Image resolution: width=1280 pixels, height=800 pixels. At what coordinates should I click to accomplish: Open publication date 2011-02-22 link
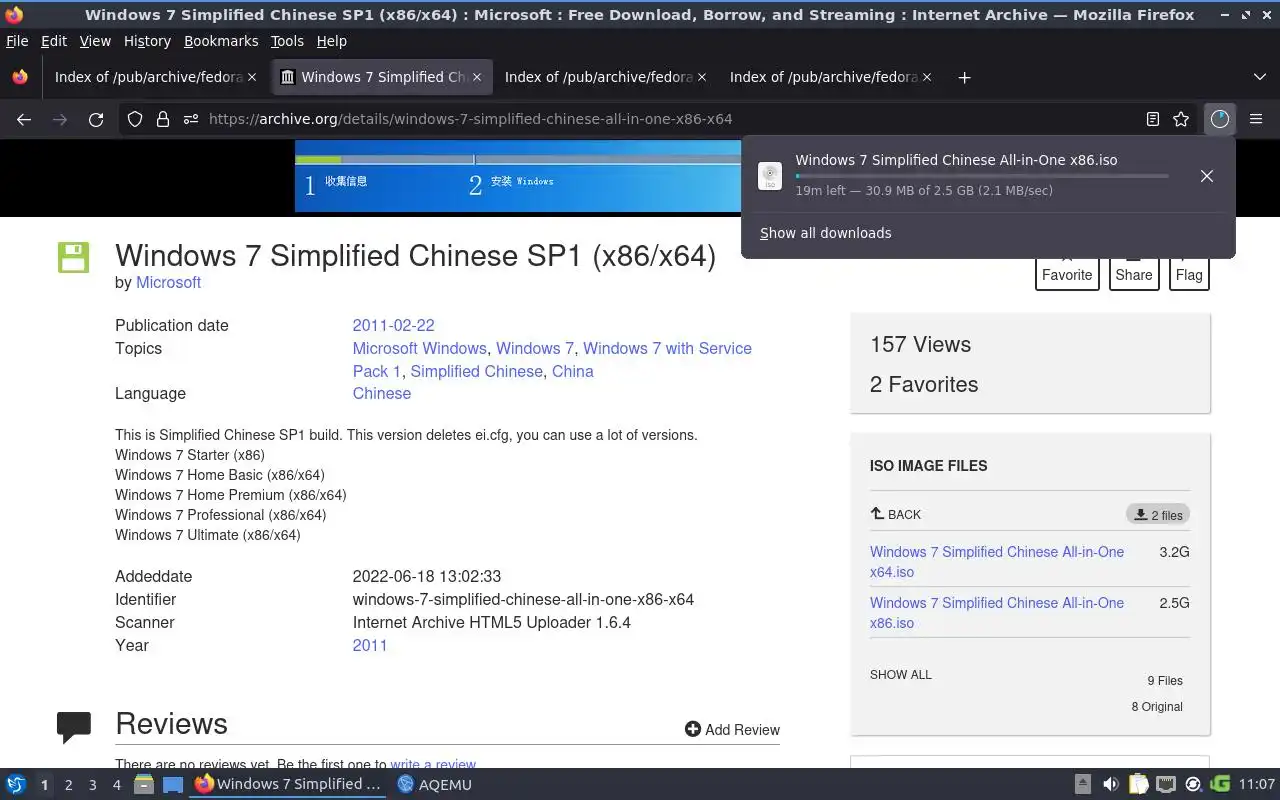click(393, 325)
